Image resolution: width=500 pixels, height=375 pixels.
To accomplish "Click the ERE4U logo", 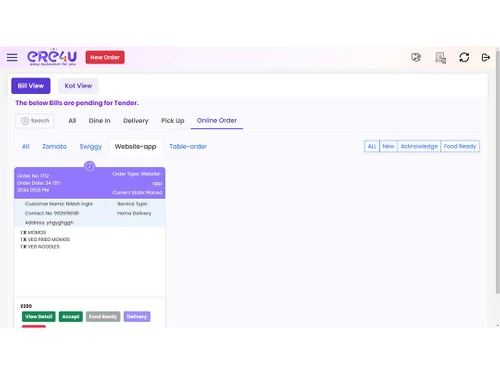I will (x=52, y=57).
